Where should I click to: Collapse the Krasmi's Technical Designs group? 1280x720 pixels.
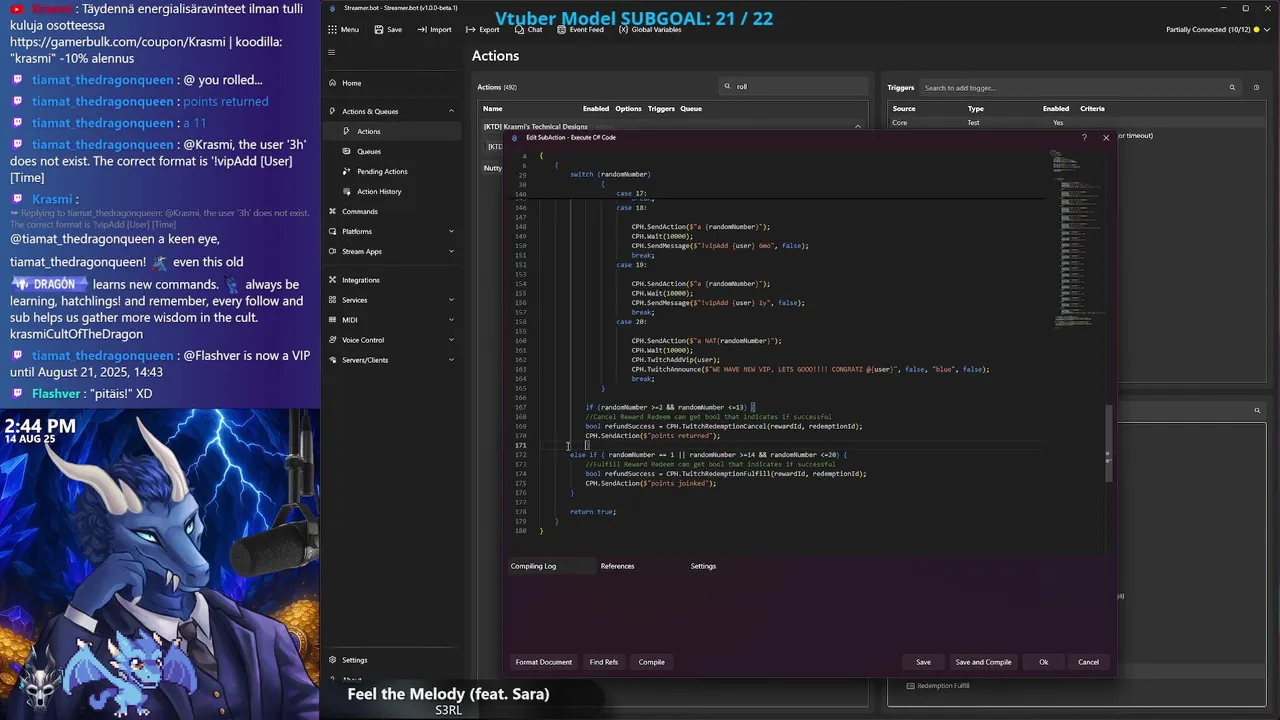pyautogui.click(x=857, y=127)
